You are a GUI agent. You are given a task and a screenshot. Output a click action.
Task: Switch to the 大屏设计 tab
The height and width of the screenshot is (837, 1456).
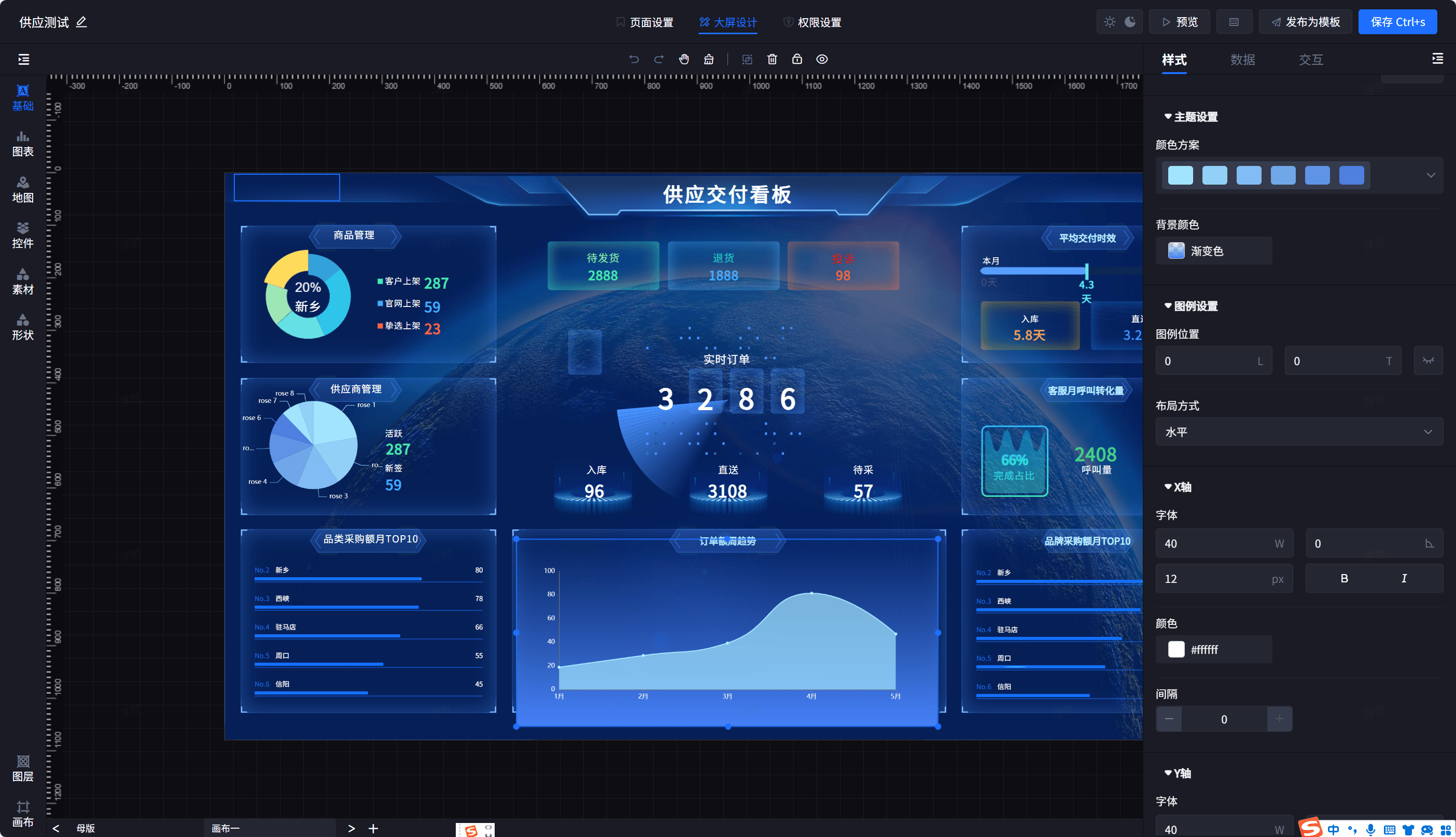727,22
